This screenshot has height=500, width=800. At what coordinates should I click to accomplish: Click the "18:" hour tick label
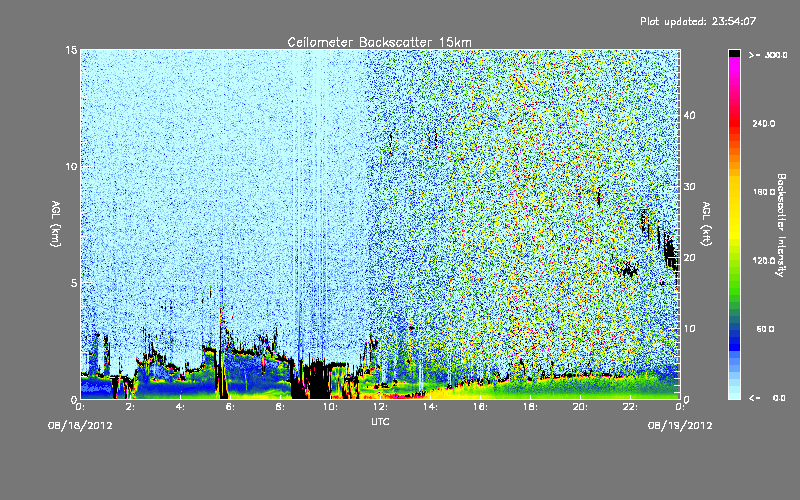[x=530, y=407]
